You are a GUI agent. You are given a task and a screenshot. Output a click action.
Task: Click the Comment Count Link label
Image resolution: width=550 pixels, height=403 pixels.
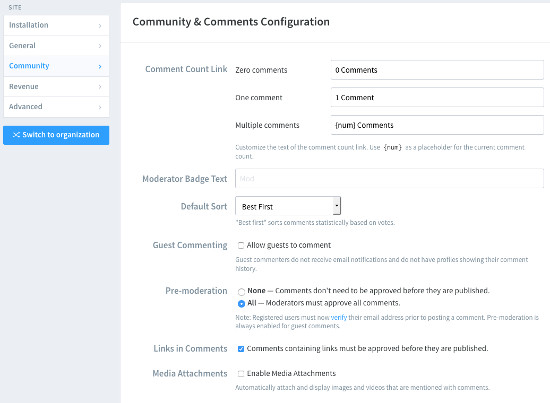pyautogui.click(x=186, y=69)
